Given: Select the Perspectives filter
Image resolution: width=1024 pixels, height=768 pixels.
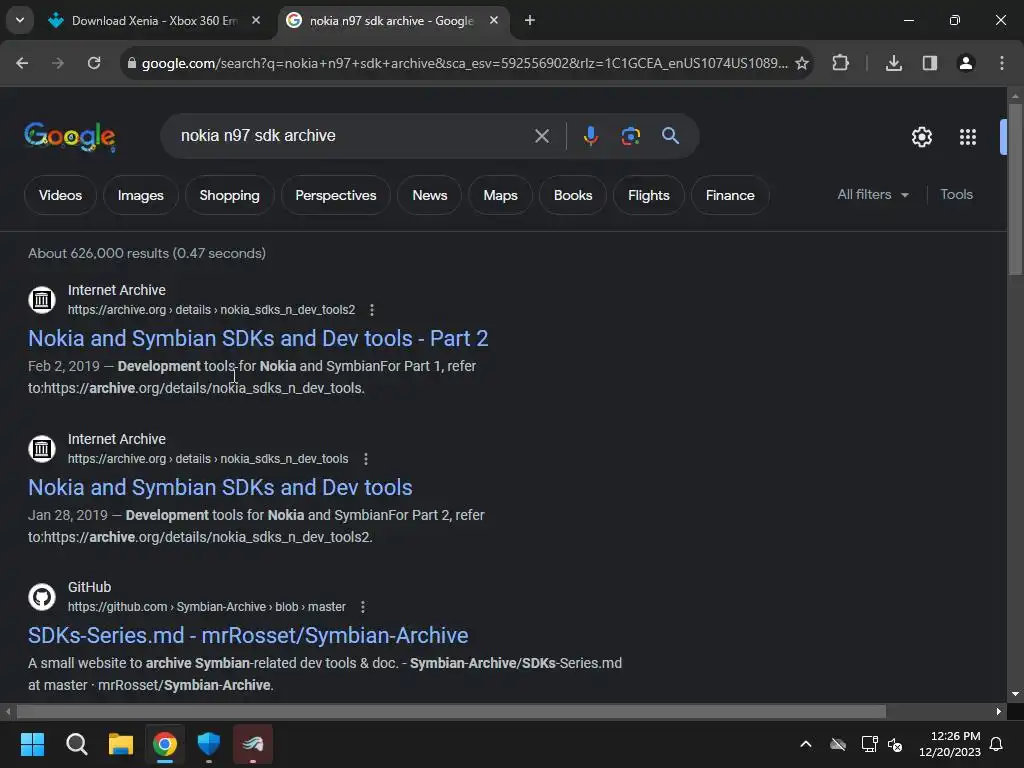Looking at the screenshot, I should 336,195.
